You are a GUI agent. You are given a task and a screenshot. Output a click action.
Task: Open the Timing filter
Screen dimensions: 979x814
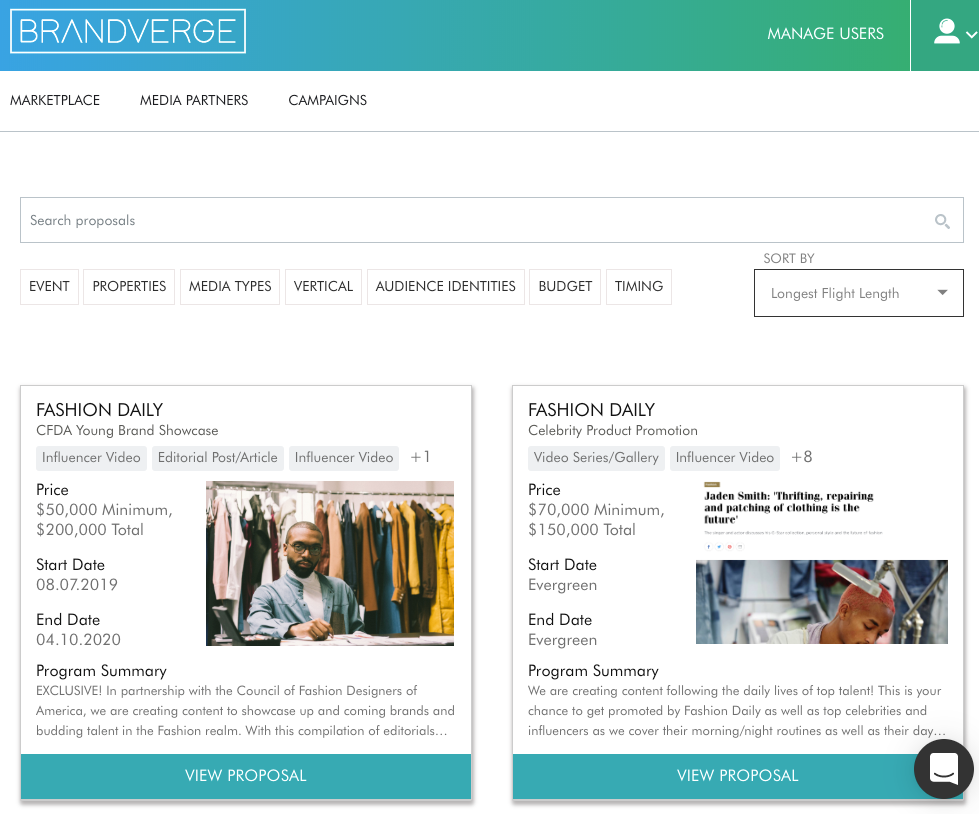coord(639,287)
